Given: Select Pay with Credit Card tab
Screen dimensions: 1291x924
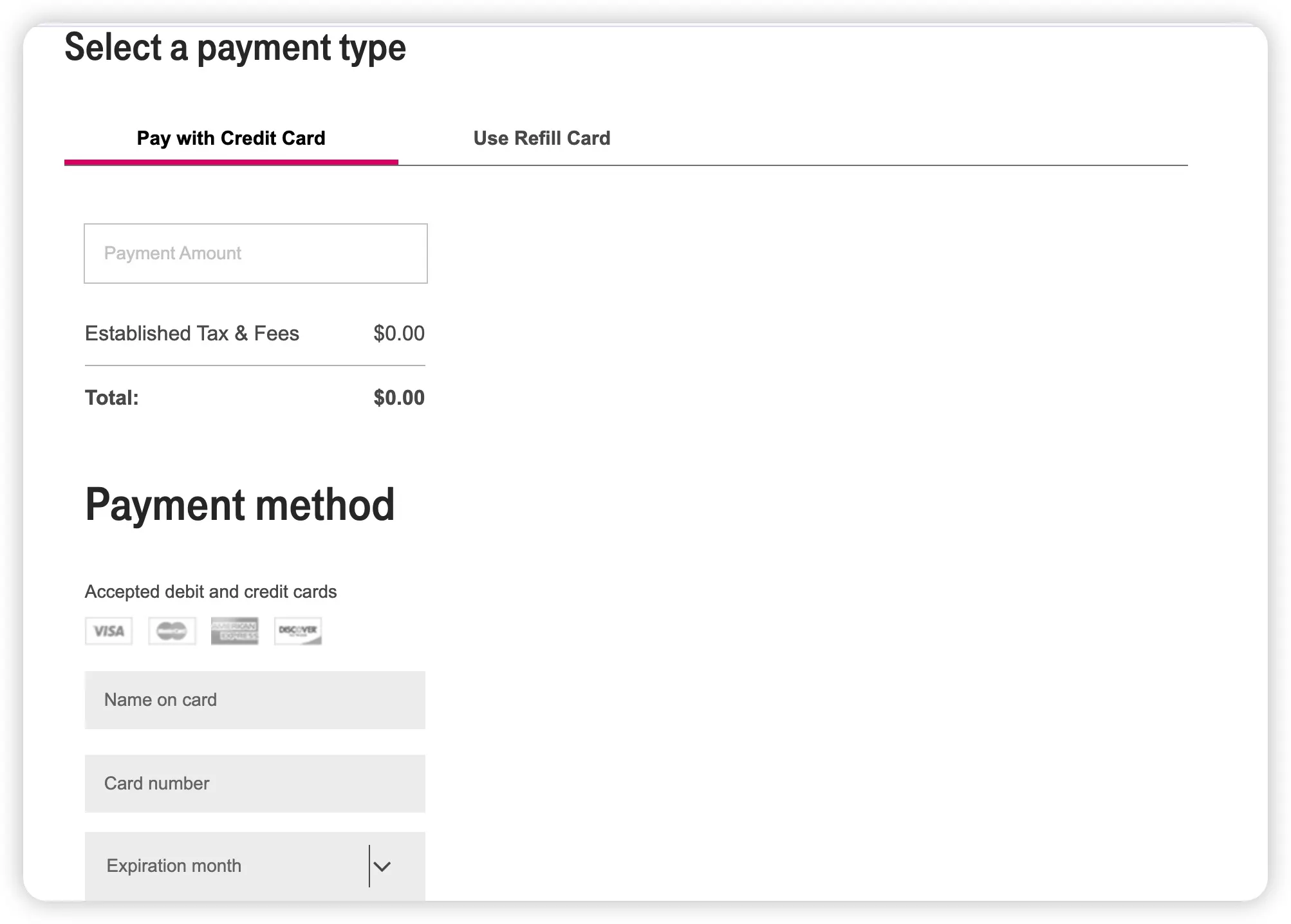Looking at the screenshot, I should pyautogui.click(x=231, y=138).
